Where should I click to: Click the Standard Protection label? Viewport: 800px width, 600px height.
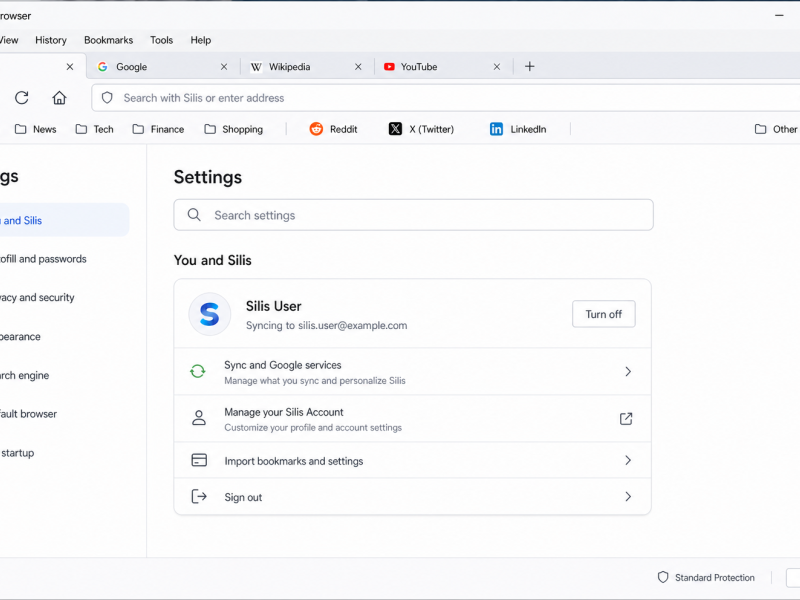pyautogui.click(x=714, y=577)
